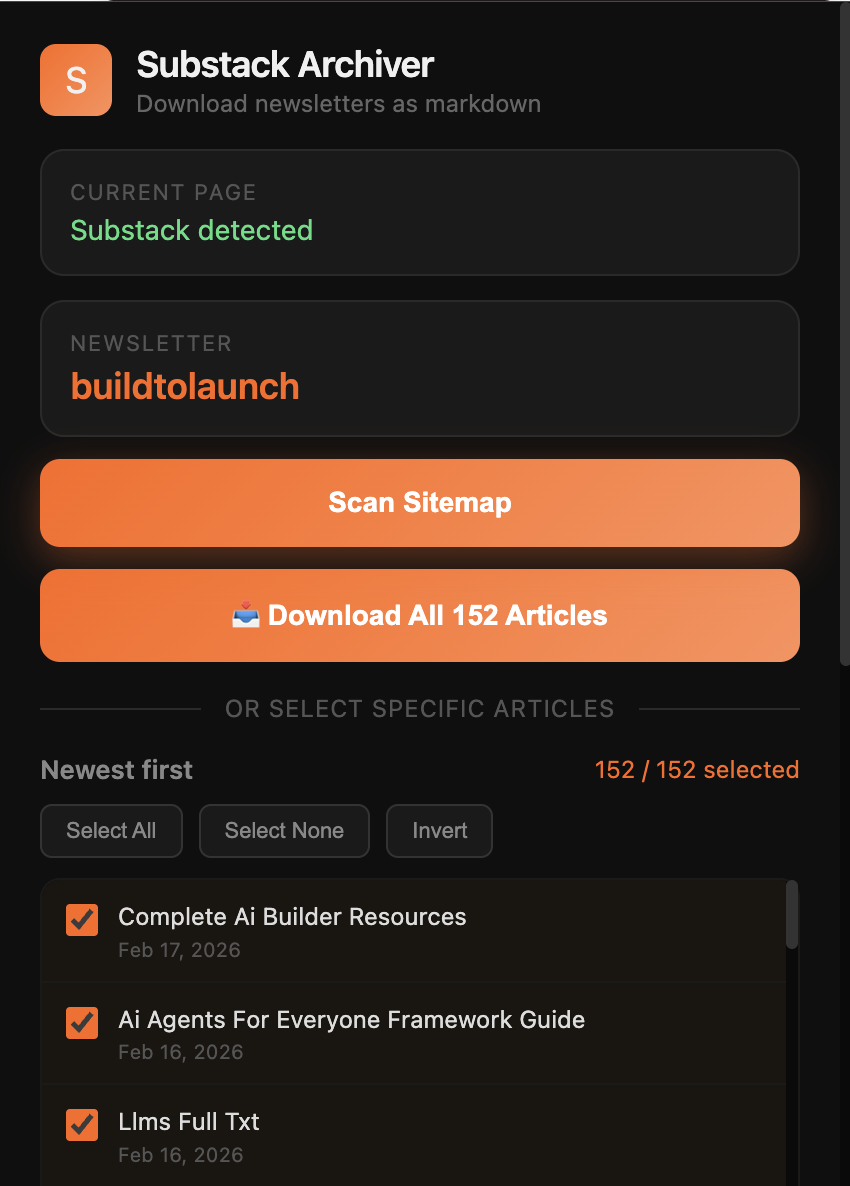Click the inbox tray download icon
The image size is (850, 1186).
tap(246, 616)
